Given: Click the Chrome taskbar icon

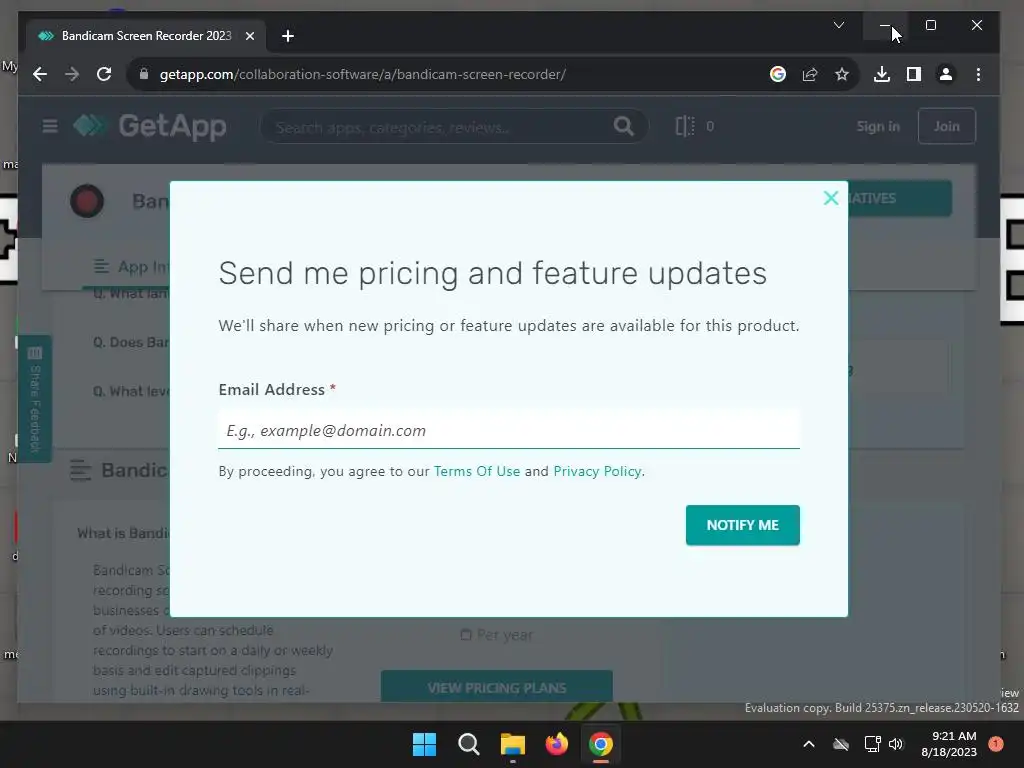Looking at the screenshot, I should [x=601, y=744].
